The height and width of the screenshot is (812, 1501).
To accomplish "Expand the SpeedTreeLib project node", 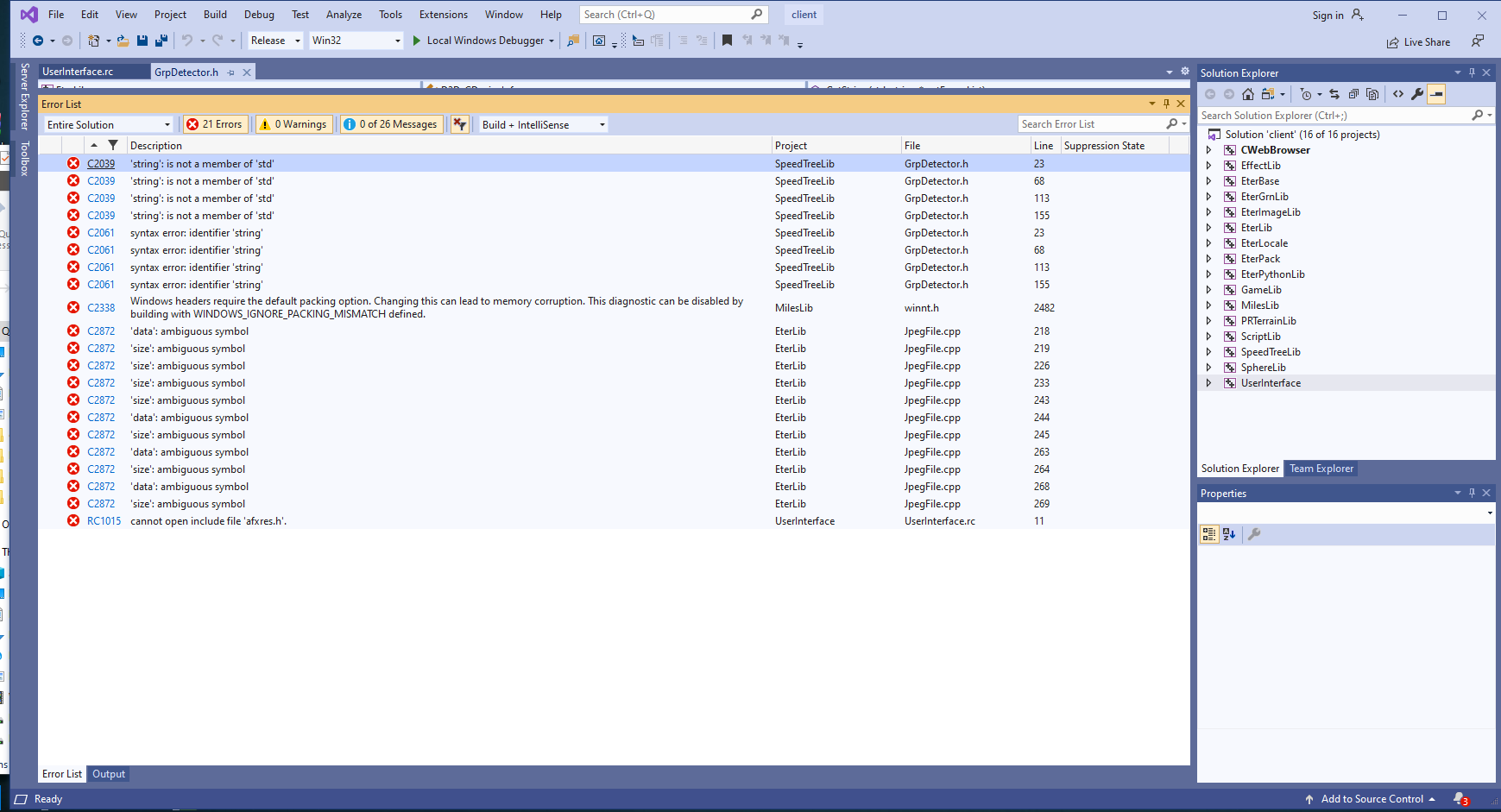I will tap(1208, 352).
